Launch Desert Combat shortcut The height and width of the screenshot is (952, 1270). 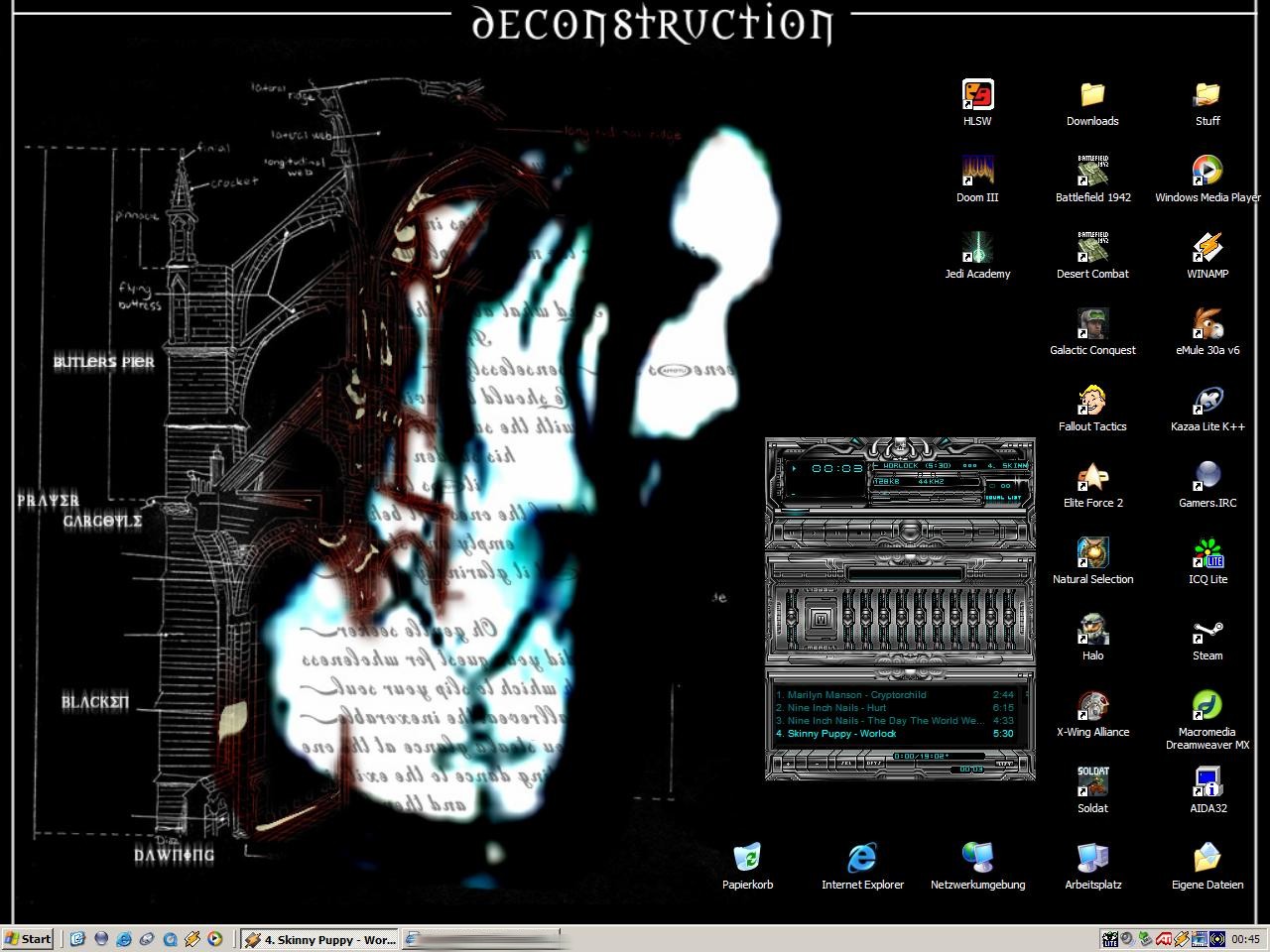coord(1092,256)
